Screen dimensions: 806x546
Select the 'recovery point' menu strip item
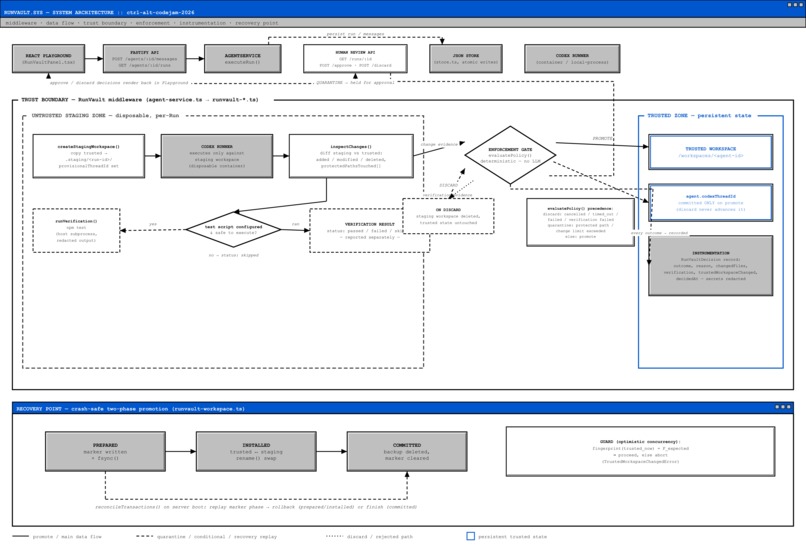[257, 23]
